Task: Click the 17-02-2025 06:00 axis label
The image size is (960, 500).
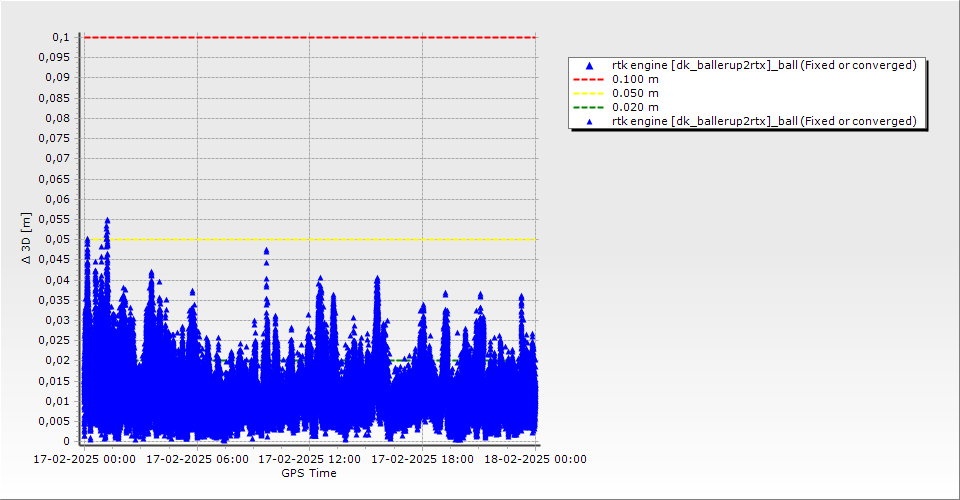Action: (197, 459)
